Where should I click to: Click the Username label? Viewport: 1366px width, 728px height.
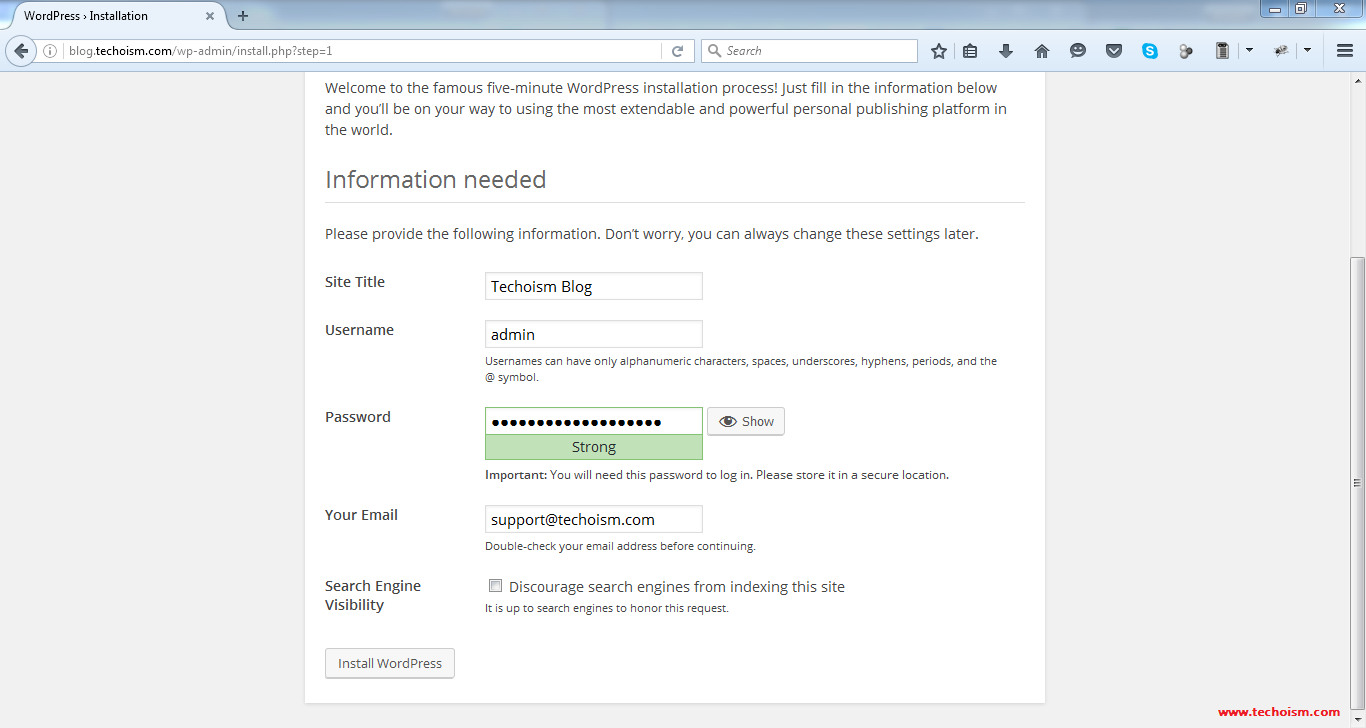[359, 330]
